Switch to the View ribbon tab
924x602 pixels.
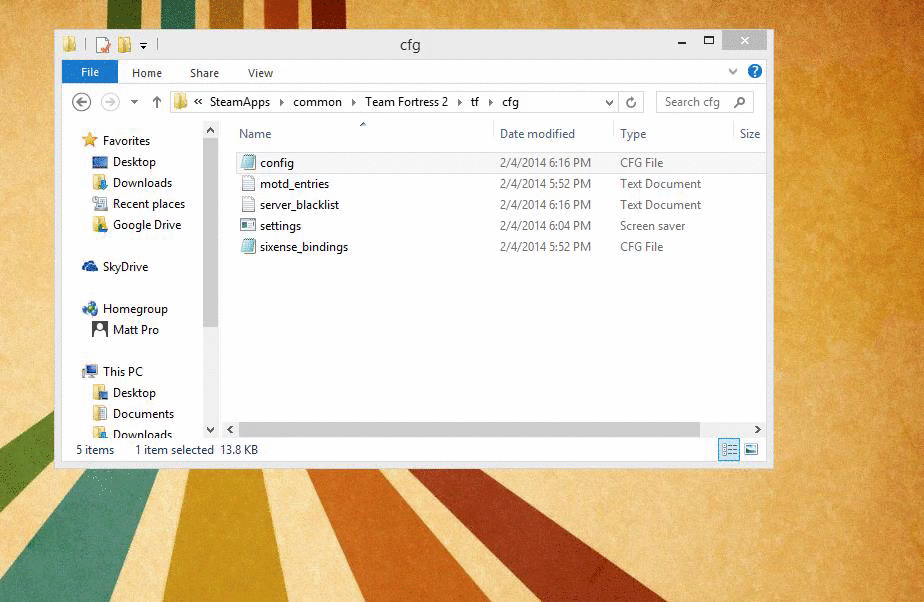click(260, 73)
